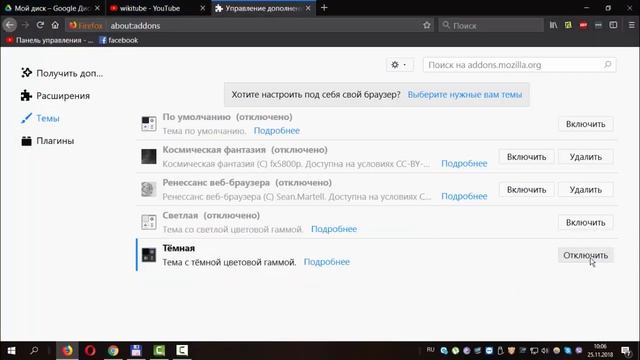
Task: Select Темы category in the sidebar
Action: click(40, 118)
